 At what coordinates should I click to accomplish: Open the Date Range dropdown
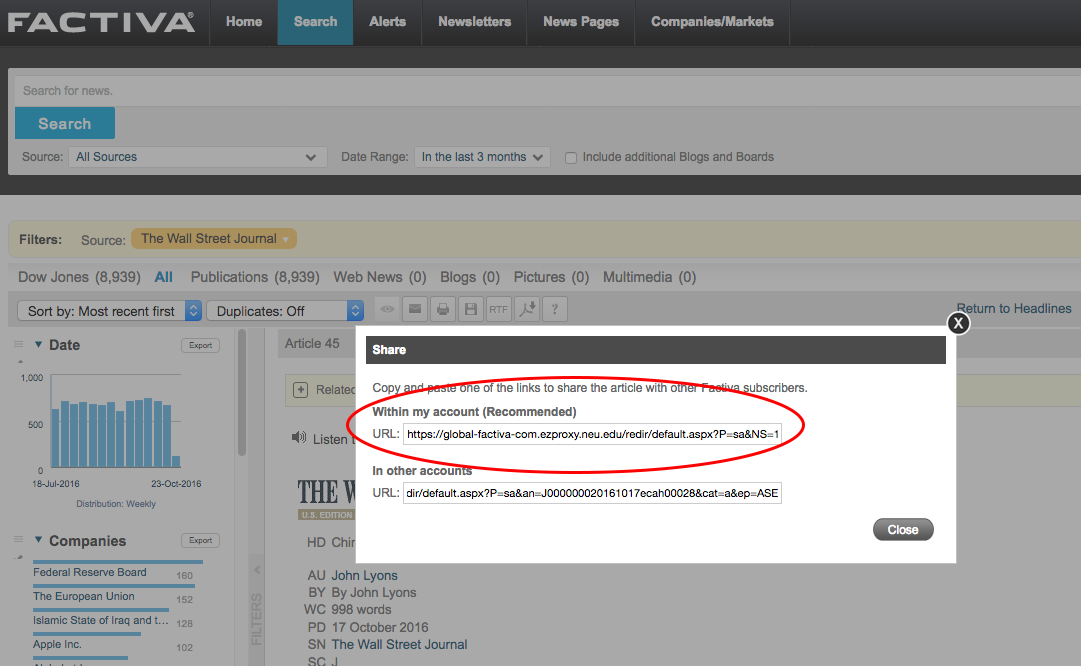click(482, 157)
